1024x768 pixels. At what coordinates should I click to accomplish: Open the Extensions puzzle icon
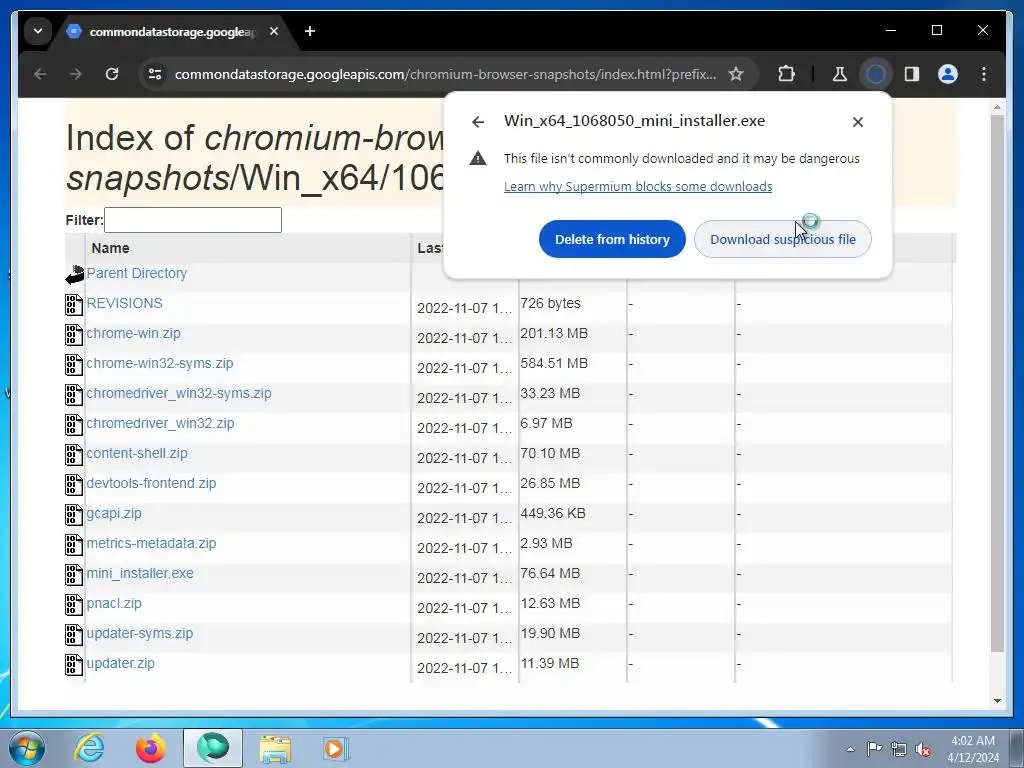(x=786, y=74)
